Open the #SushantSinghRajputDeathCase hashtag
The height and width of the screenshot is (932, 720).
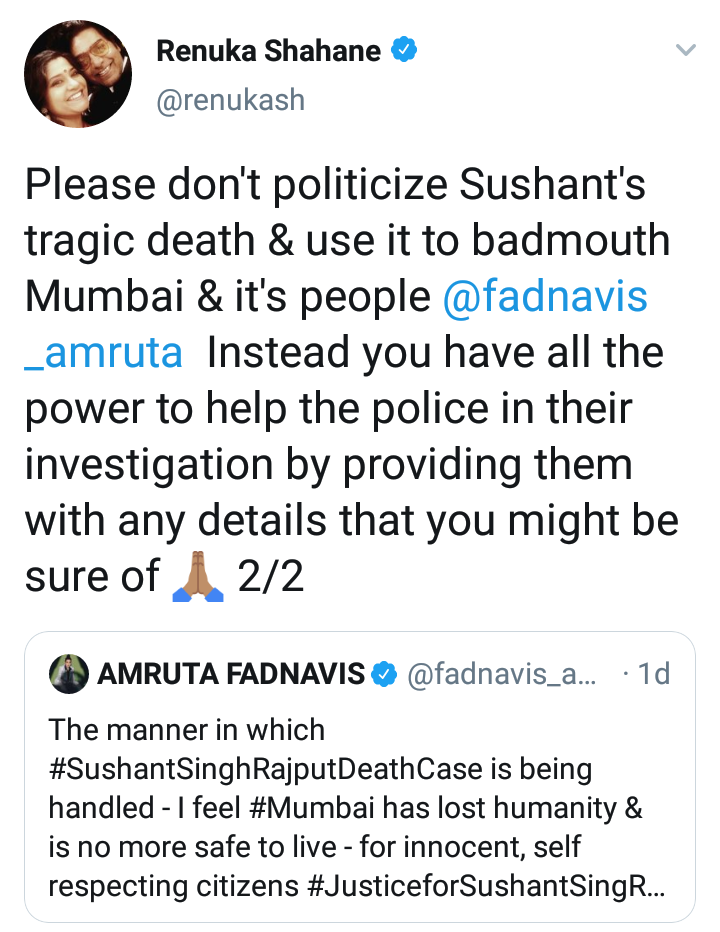click(320, 770)
